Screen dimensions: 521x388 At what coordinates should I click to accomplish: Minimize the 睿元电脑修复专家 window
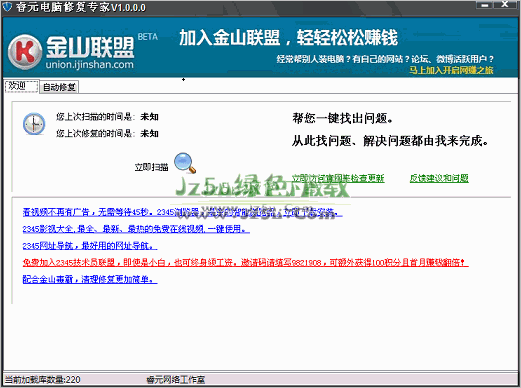point(484,5)
